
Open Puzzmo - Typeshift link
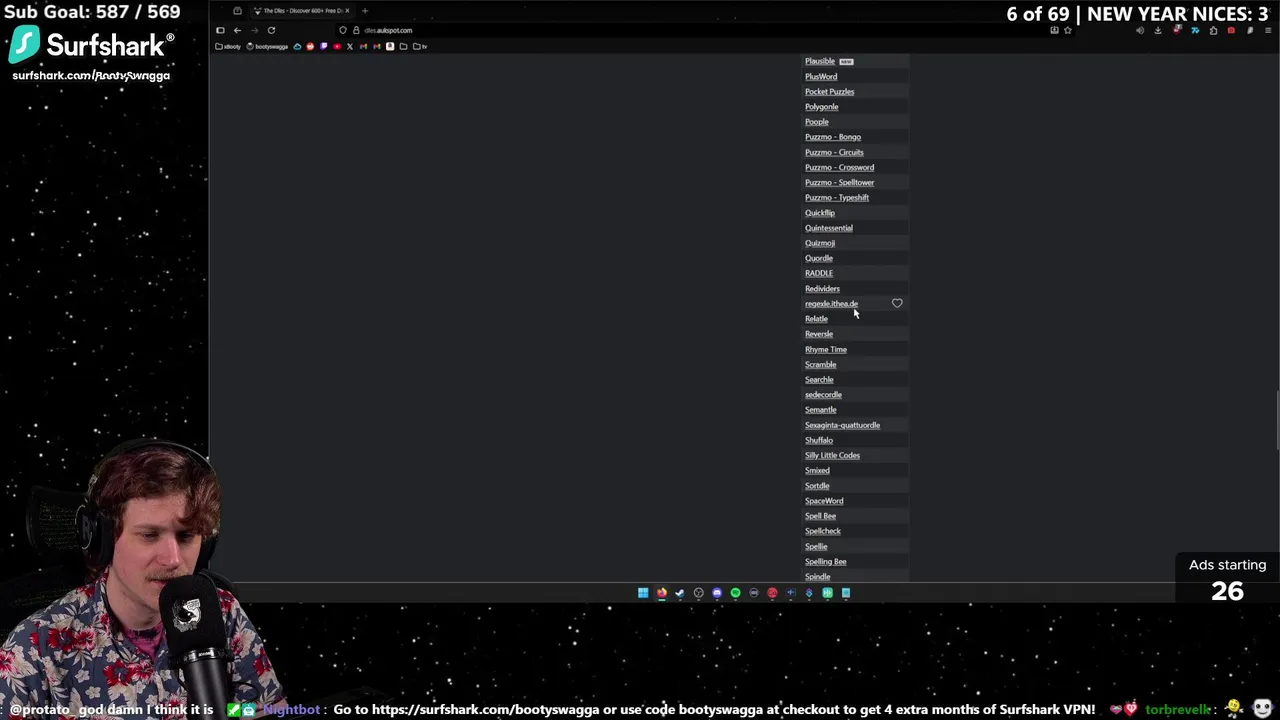click(837, 198)
